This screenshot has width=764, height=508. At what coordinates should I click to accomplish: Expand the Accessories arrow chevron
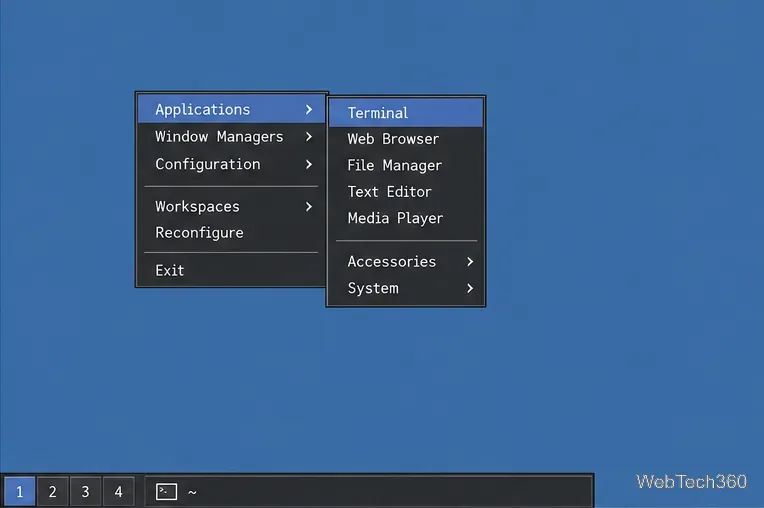(x=470, y=262)
